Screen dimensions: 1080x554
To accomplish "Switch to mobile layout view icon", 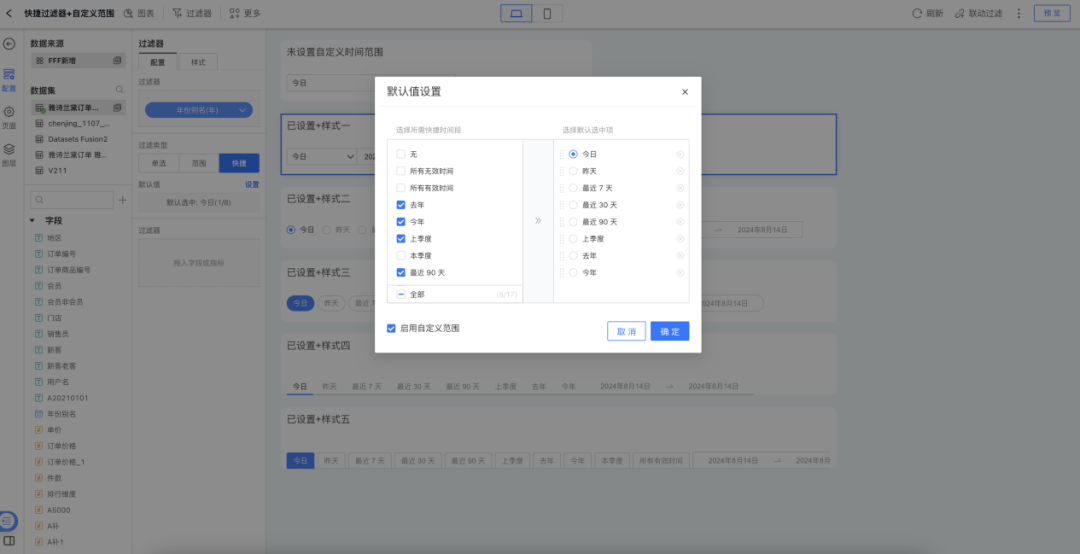I will click(x=547, y=13).
